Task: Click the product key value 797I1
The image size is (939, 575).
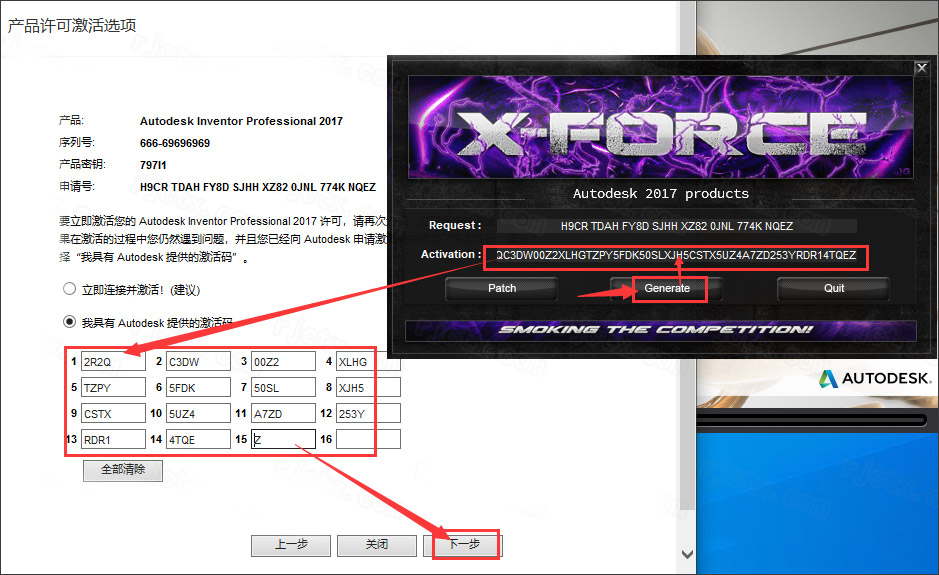Action: point(153,165)
